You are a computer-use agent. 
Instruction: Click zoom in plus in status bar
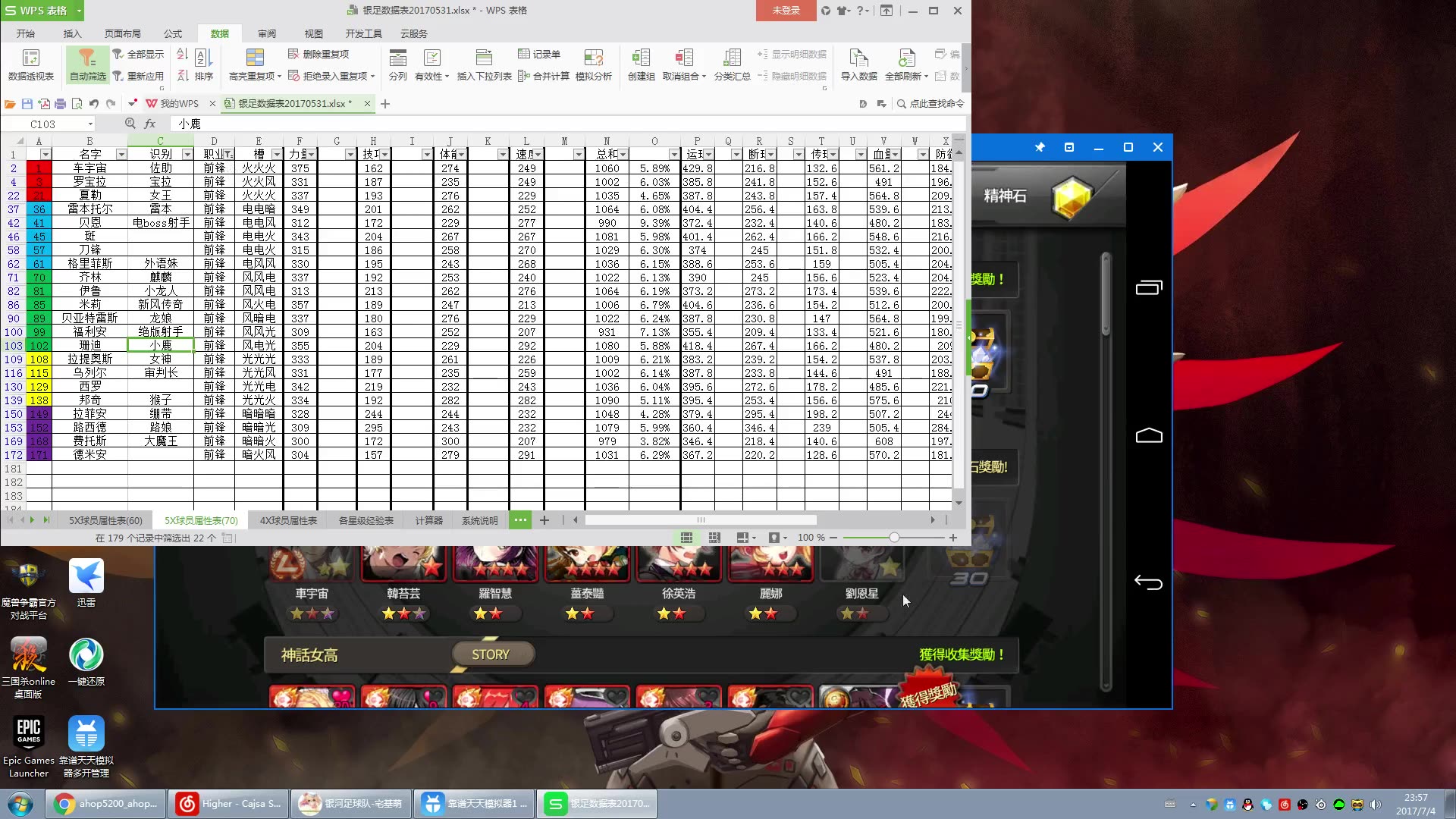click(x=953, y=538)
